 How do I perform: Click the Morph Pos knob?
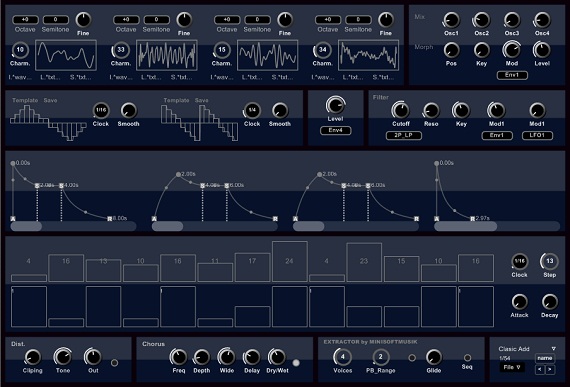click(451, 51)
